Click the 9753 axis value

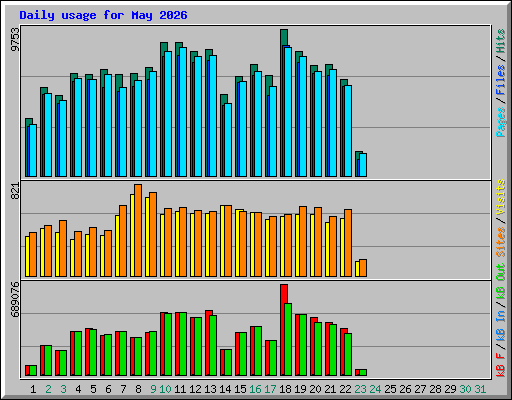15,40
